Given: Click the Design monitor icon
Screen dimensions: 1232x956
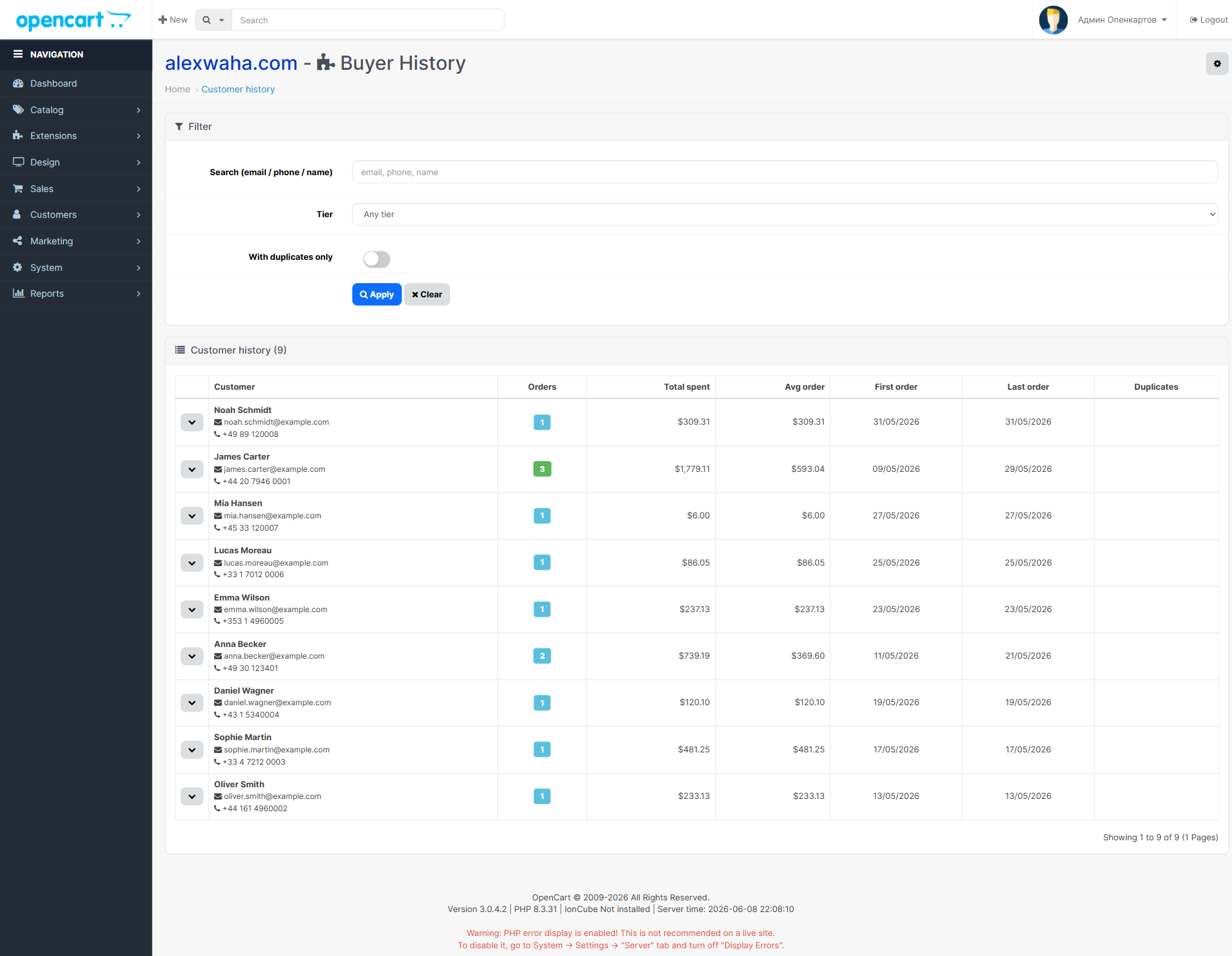Looking at the screenshot, I should (18, 162).
